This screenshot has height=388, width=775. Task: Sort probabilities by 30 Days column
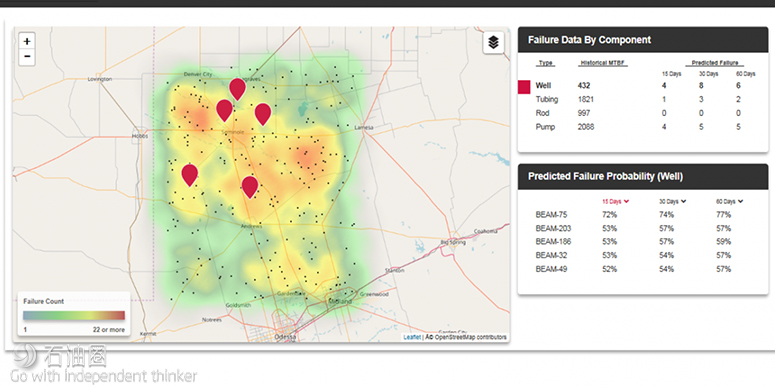(x=672, y=201)
